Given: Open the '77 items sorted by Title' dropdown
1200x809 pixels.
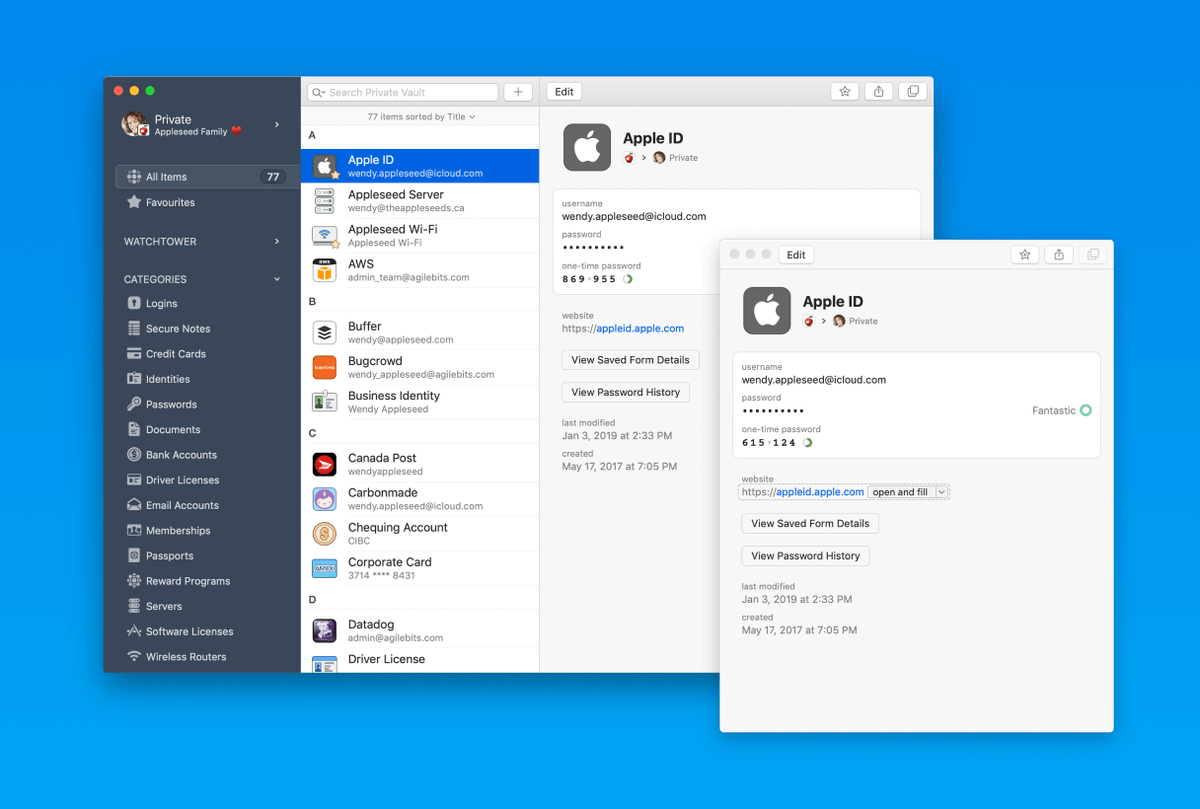Looking at the screenshot, I should (x=421, y=117).
